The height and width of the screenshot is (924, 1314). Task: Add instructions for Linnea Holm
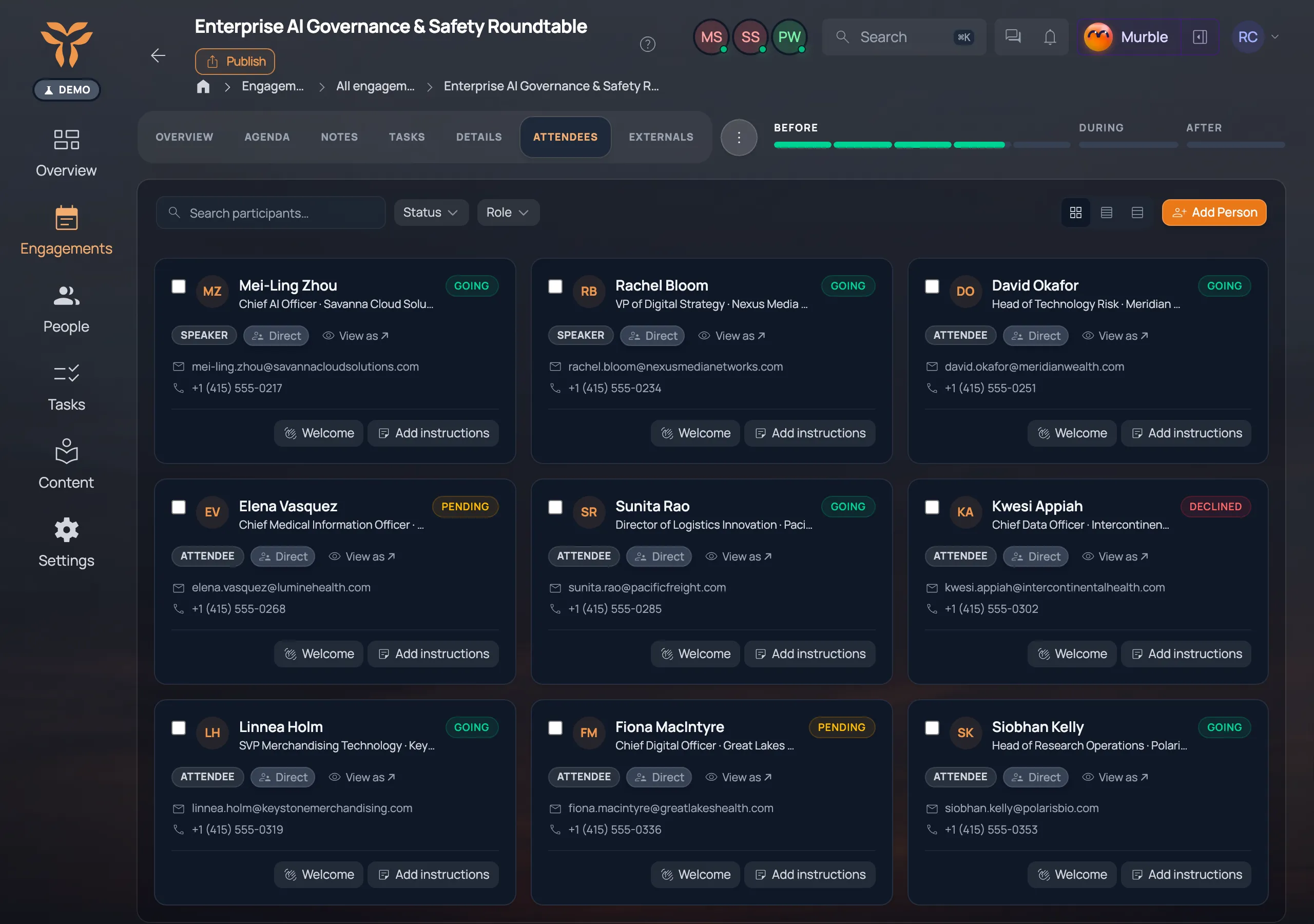click(433, 875)
